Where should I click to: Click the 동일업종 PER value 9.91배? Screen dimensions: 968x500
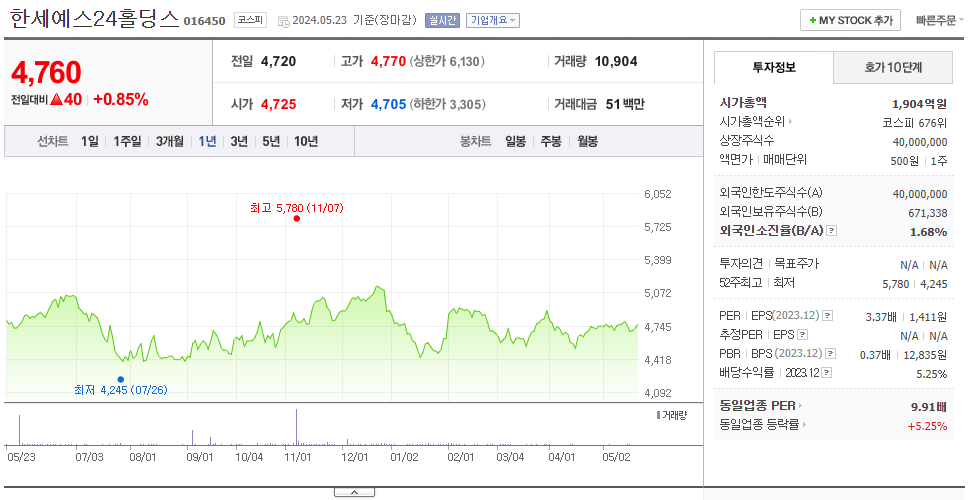point(928,407)
